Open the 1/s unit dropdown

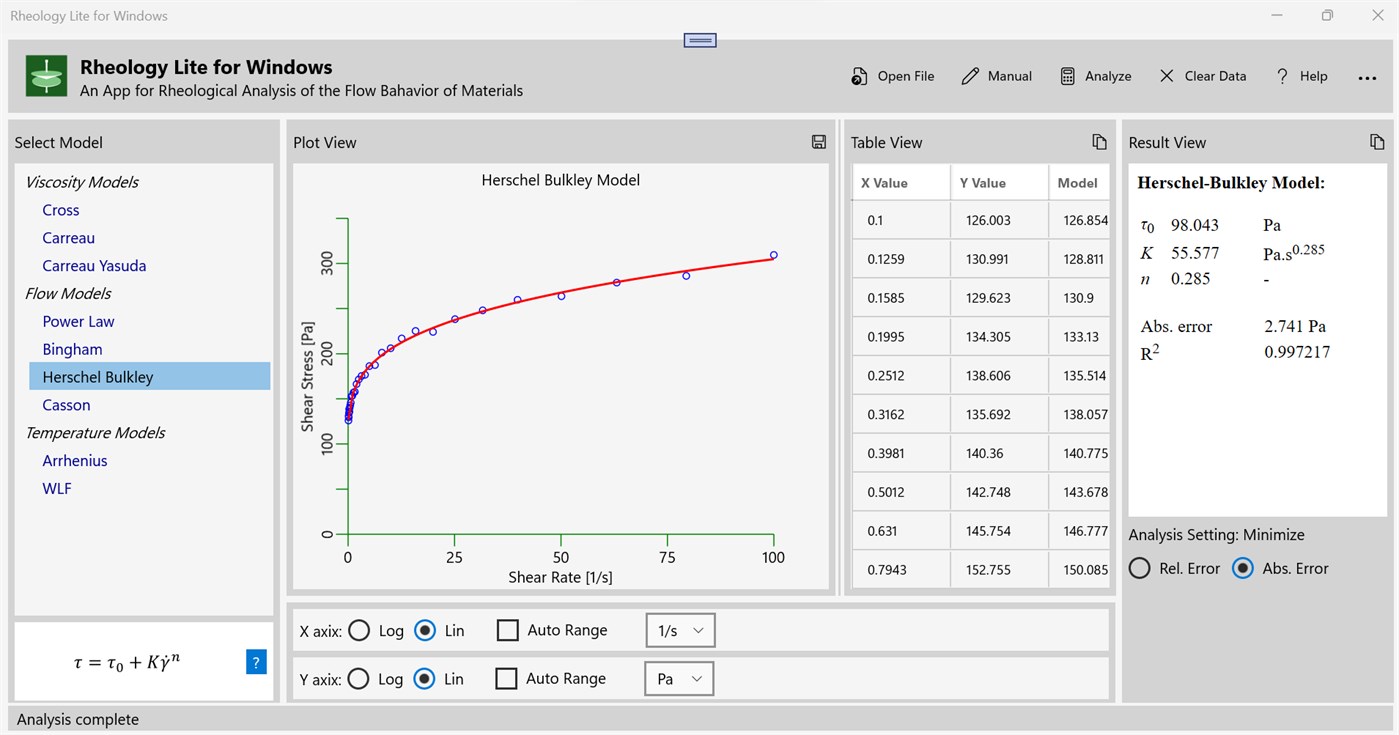[680, 630]
